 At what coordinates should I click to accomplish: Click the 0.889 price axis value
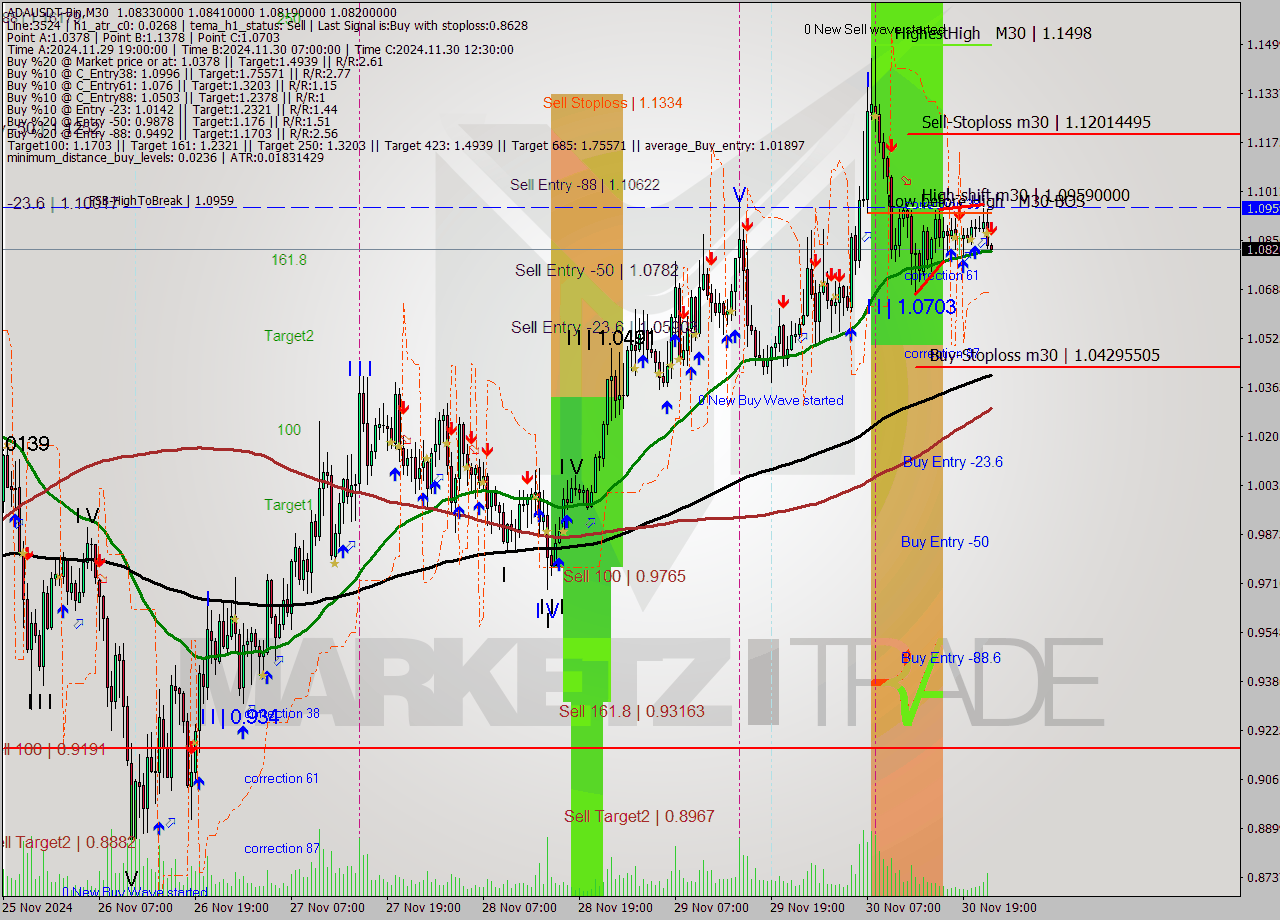(x=1262, y=828)
